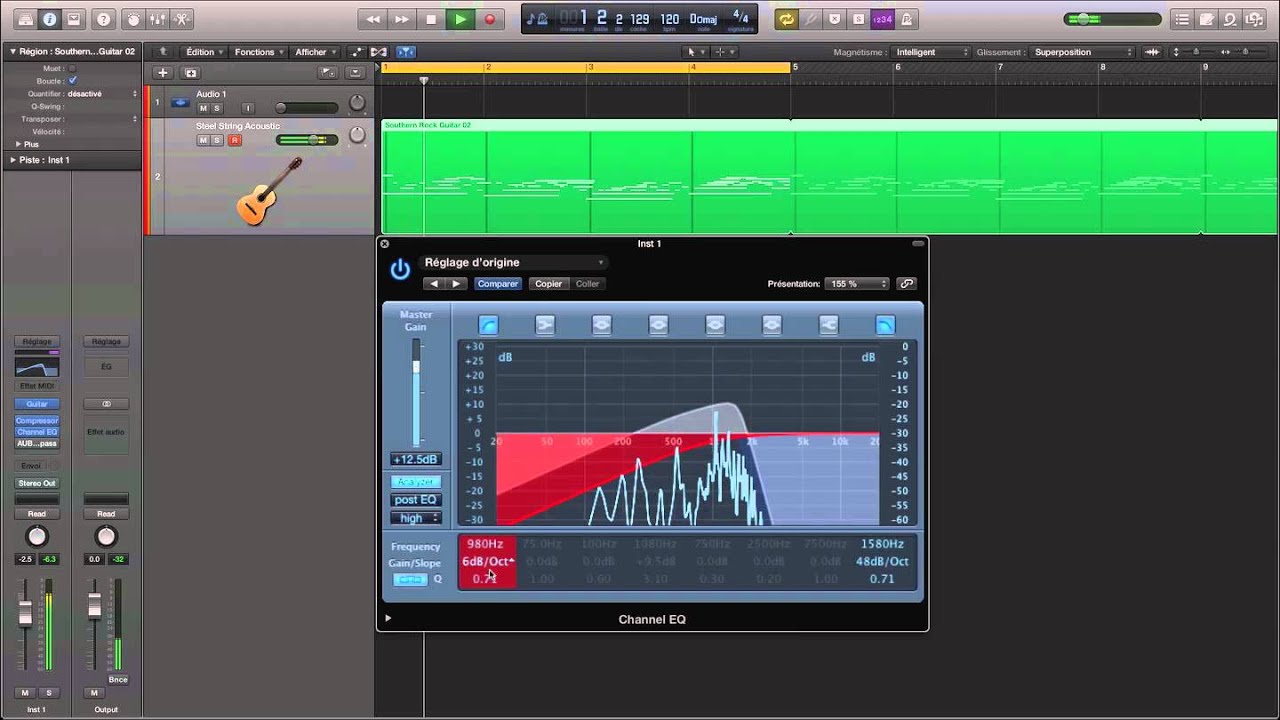The image size is (1280, 720).
Task: Open the Présentation 155 % dropdown
Action: 856,284
